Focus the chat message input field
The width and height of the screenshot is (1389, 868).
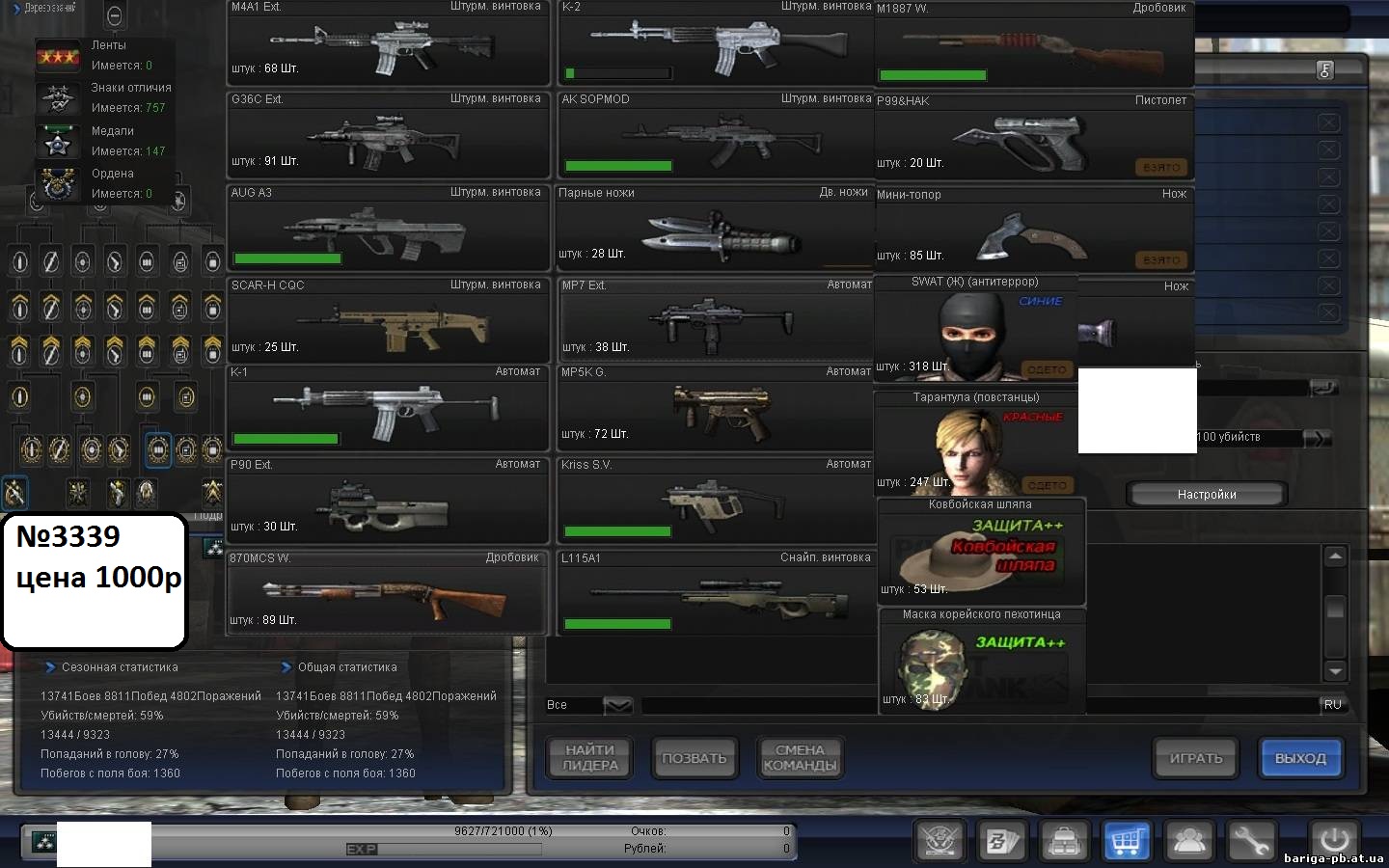pyautogui.click(x=979, y=705)
